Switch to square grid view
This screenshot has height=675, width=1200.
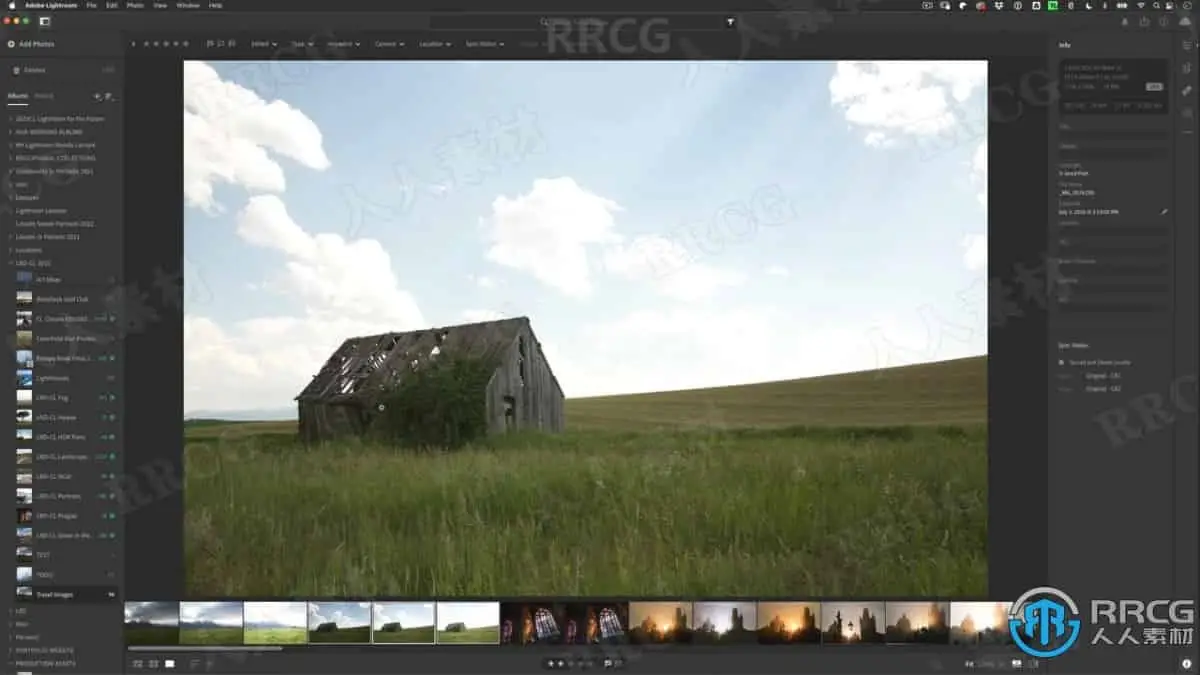153,663
